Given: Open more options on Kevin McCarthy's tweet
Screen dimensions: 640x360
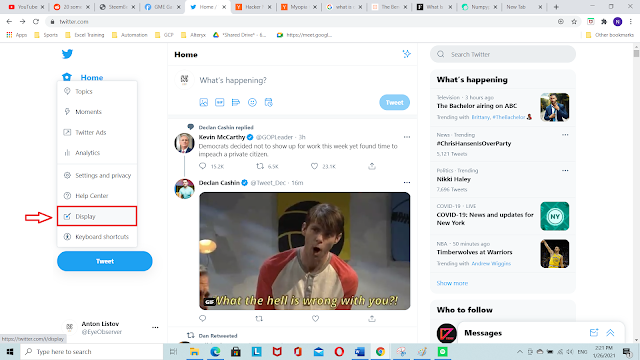Looking at the screenshot, I should [x=407, y=137].
